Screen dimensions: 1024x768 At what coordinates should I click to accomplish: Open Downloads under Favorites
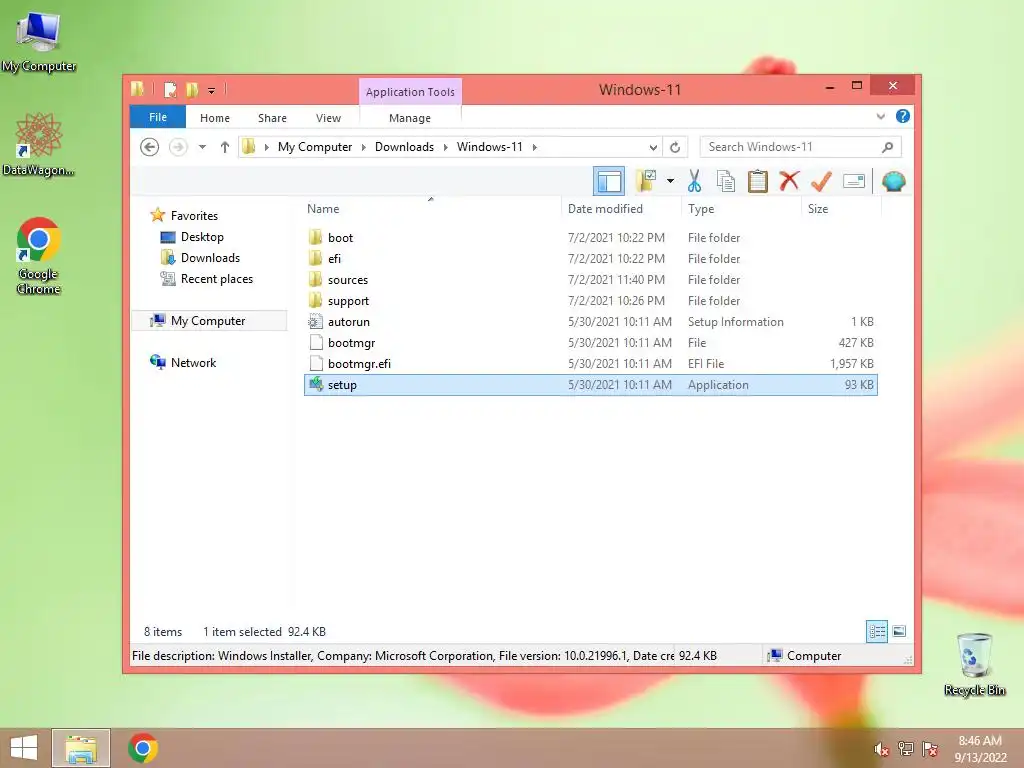pos(210,258)
